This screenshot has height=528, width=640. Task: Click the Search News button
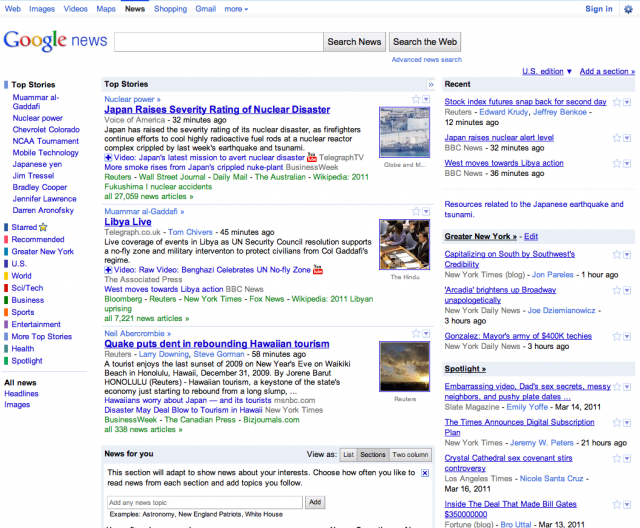click(x=354, y=42)
